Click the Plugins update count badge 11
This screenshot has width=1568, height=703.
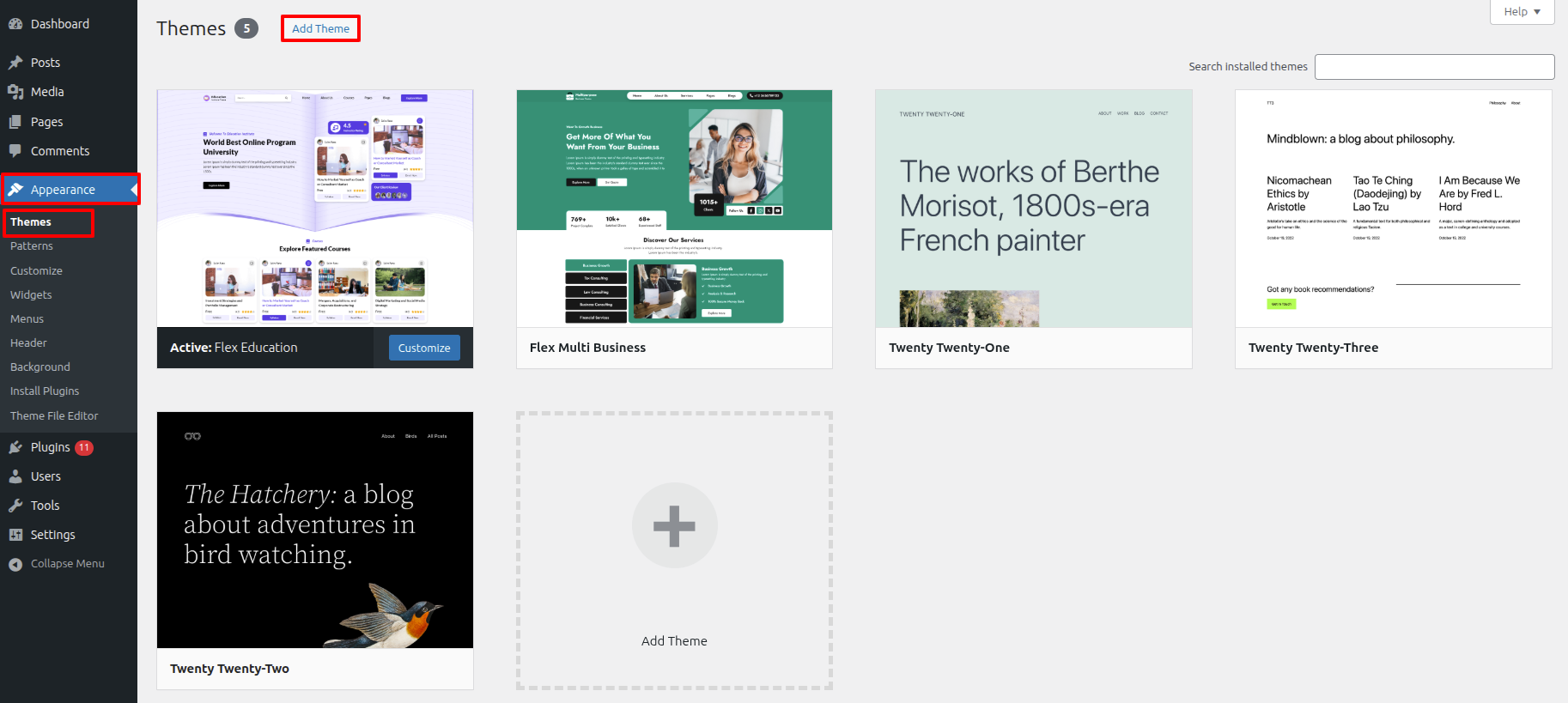point(84,447)
